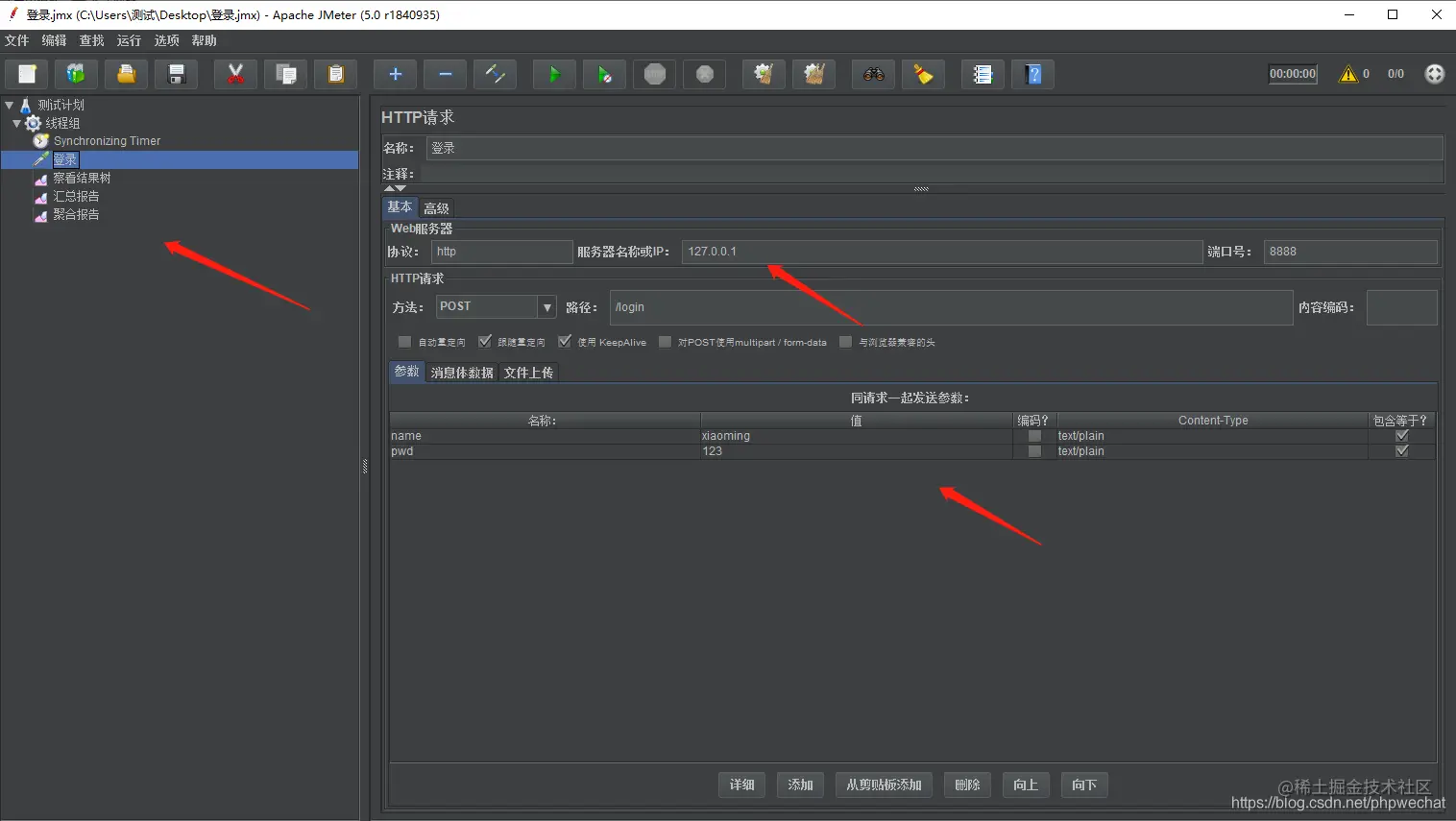Click the Stop test icon
Screen dimensions: 1456x821
(654, 74)
